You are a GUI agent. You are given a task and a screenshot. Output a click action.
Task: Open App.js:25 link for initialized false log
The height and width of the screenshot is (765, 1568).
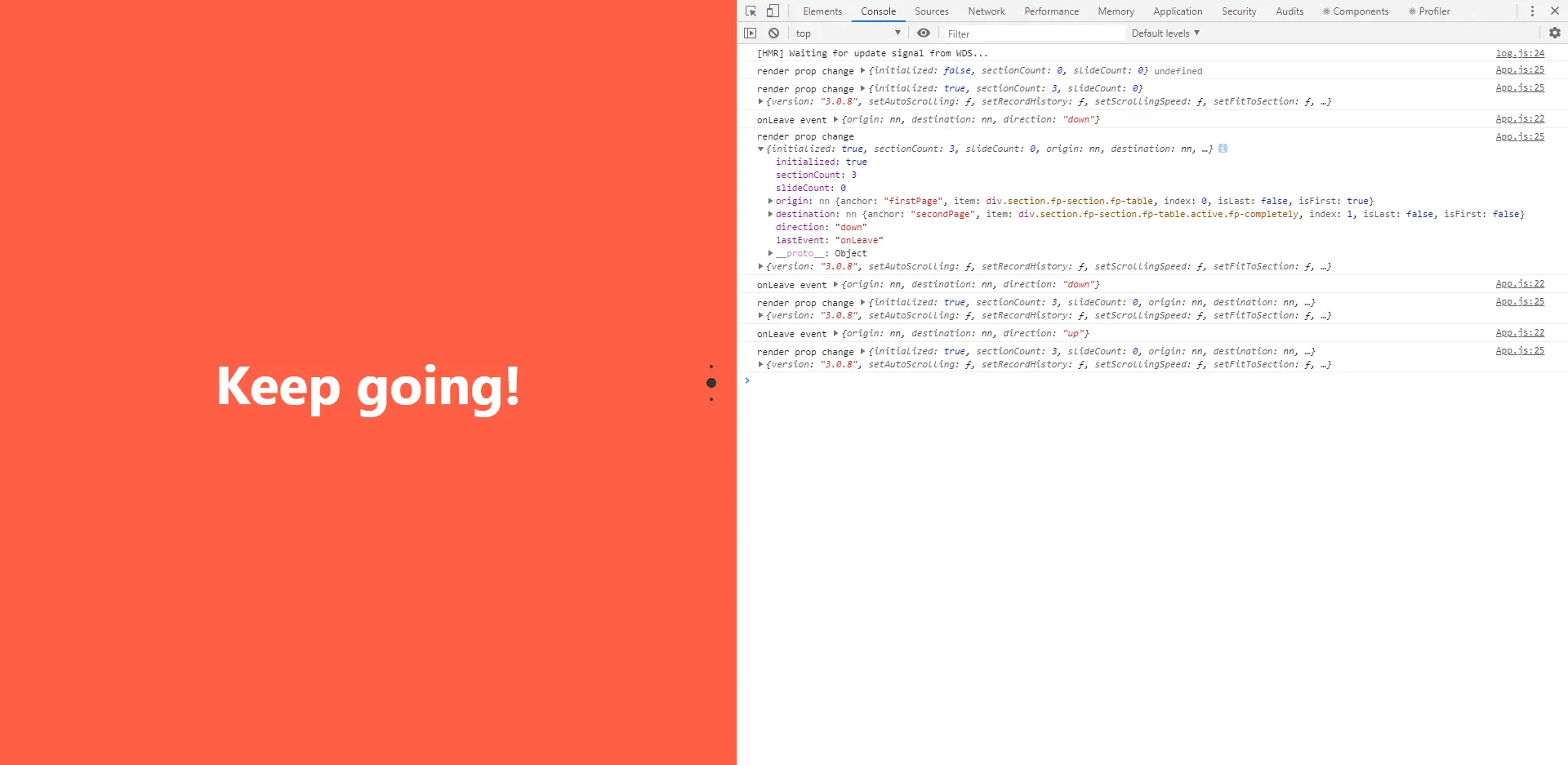coord(1520,70)
